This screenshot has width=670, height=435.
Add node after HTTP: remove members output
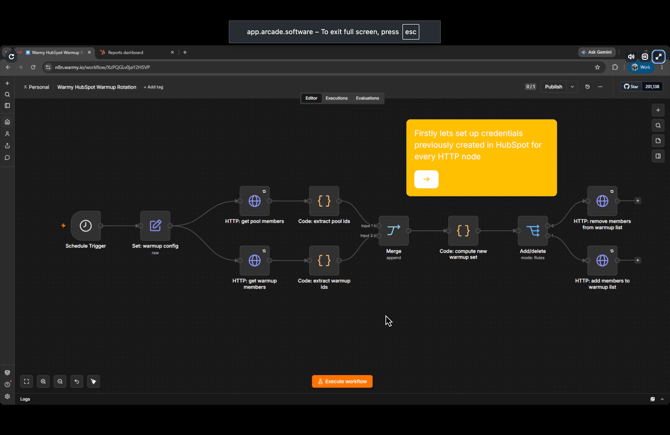pyautogui.click(x=638, y=200)
